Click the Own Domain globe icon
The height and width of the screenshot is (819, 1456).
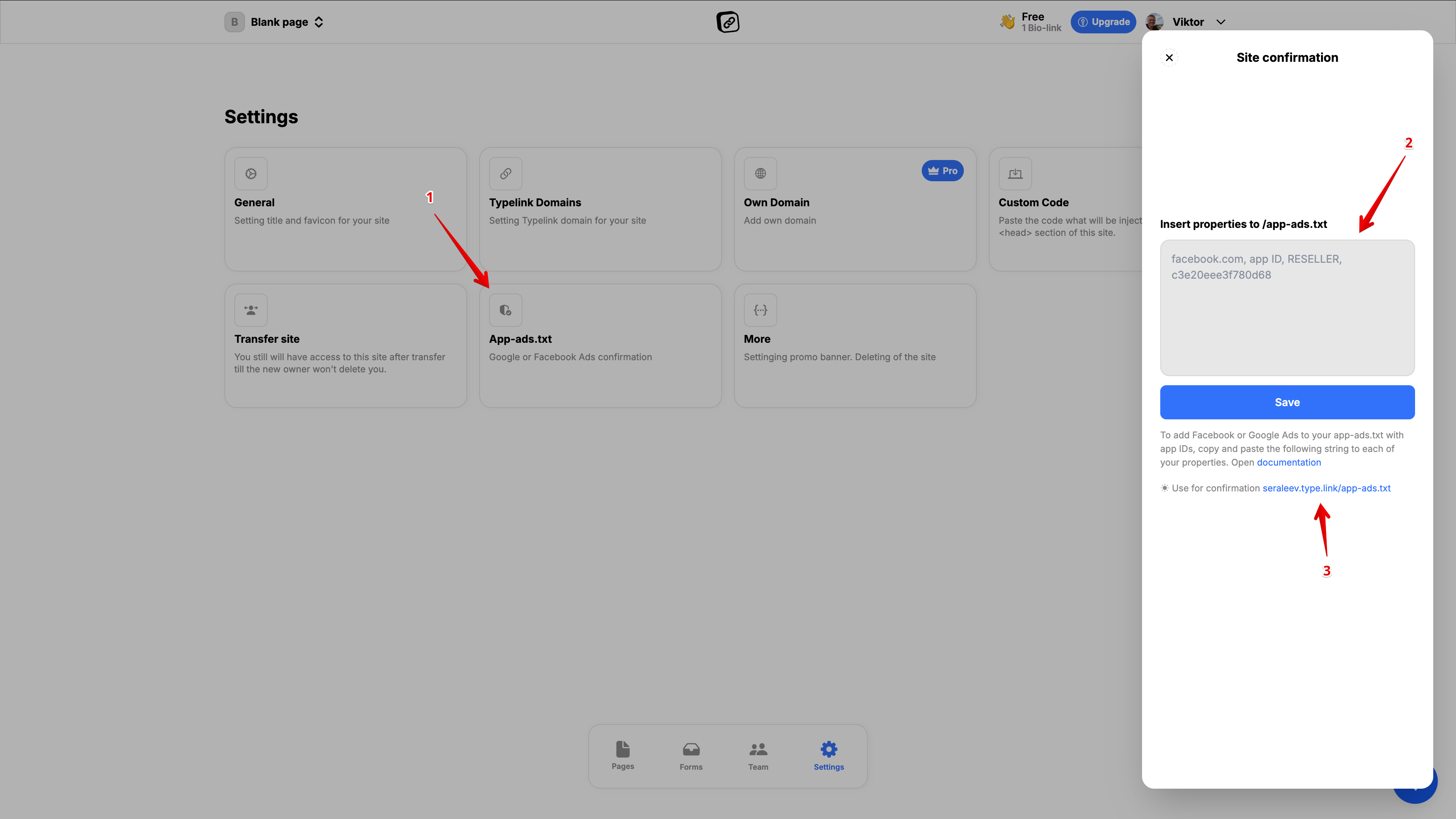(x=760, y=174)
